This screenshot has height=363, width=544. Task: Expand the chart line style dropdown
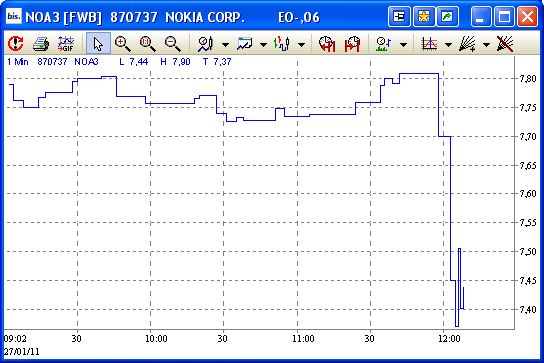click(264, 44)
